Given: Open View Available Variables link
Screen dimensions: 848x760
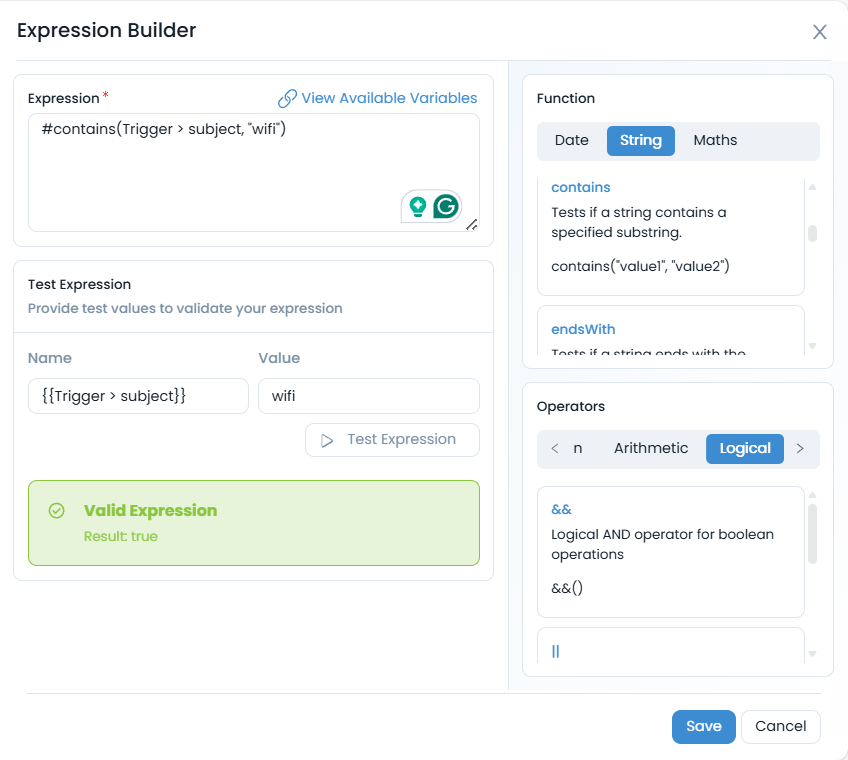Looking at the screenshot, I should (389, 98).
